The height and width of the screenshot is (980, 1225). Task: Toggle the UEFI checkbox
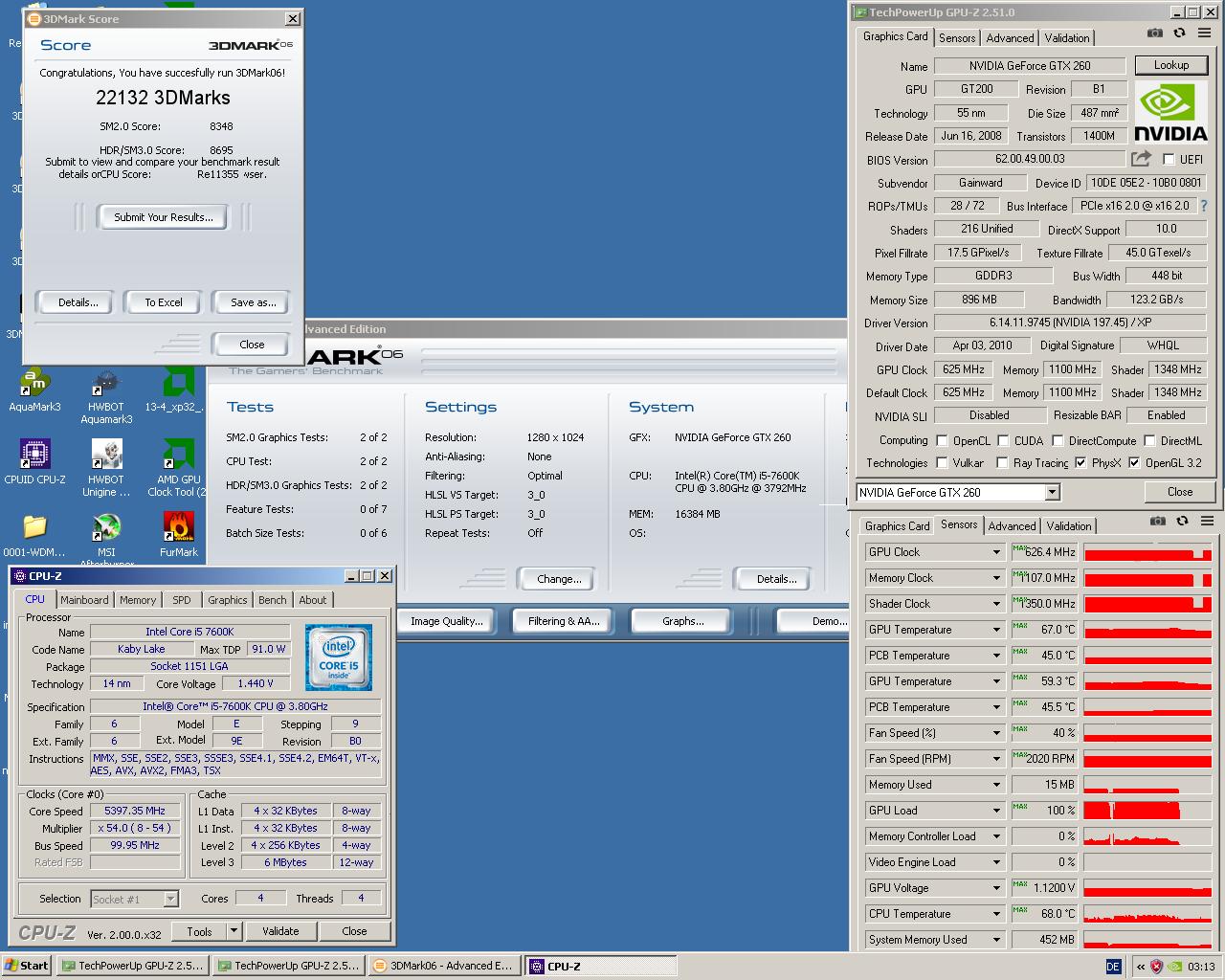[1169, 160]
